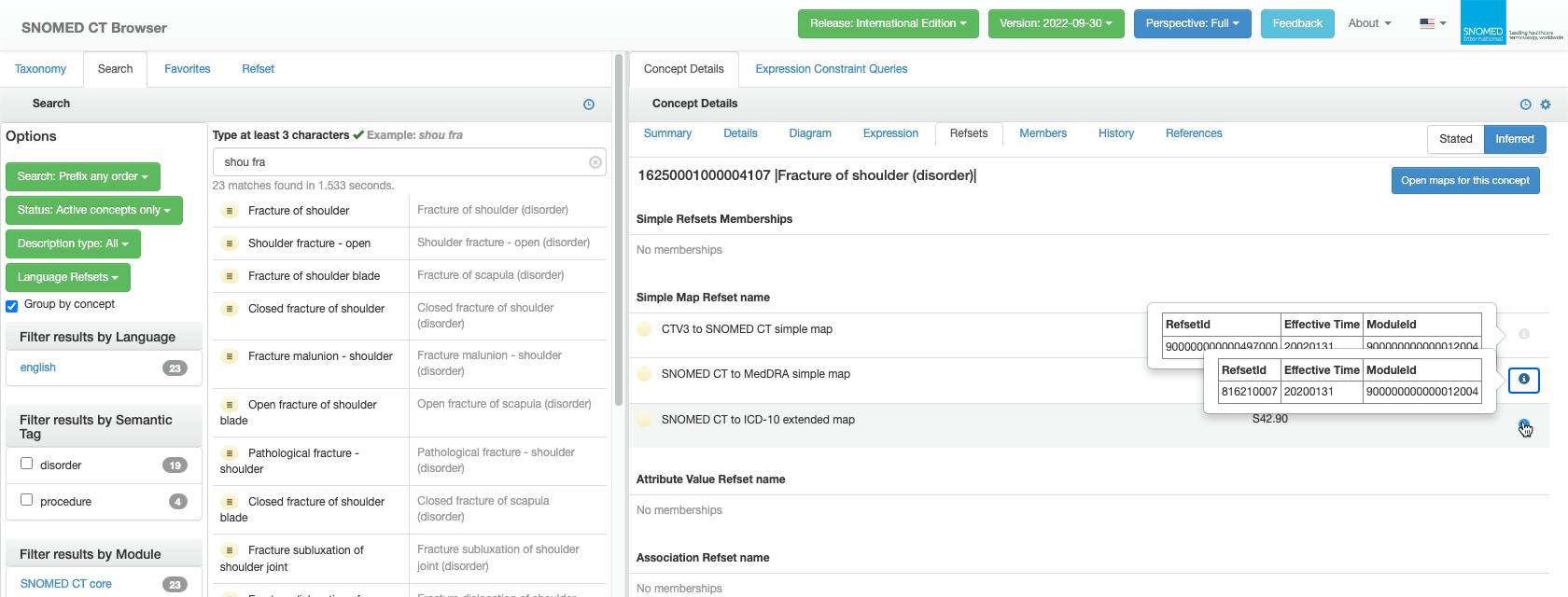This screenshot has width=1568, height=597.
Task: Click the Feedback button
Action: click(x=1297, y=23)
